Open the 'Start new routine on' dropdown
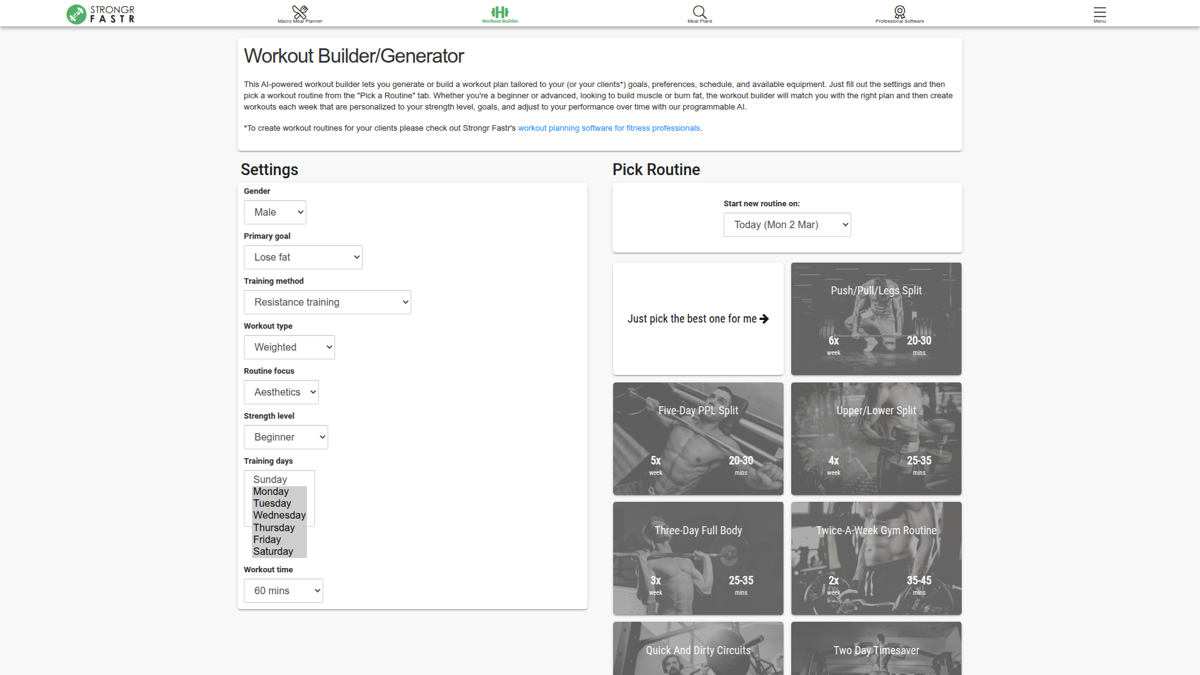The width and height of the screenshot is (1200, 675). pos(787,224)
